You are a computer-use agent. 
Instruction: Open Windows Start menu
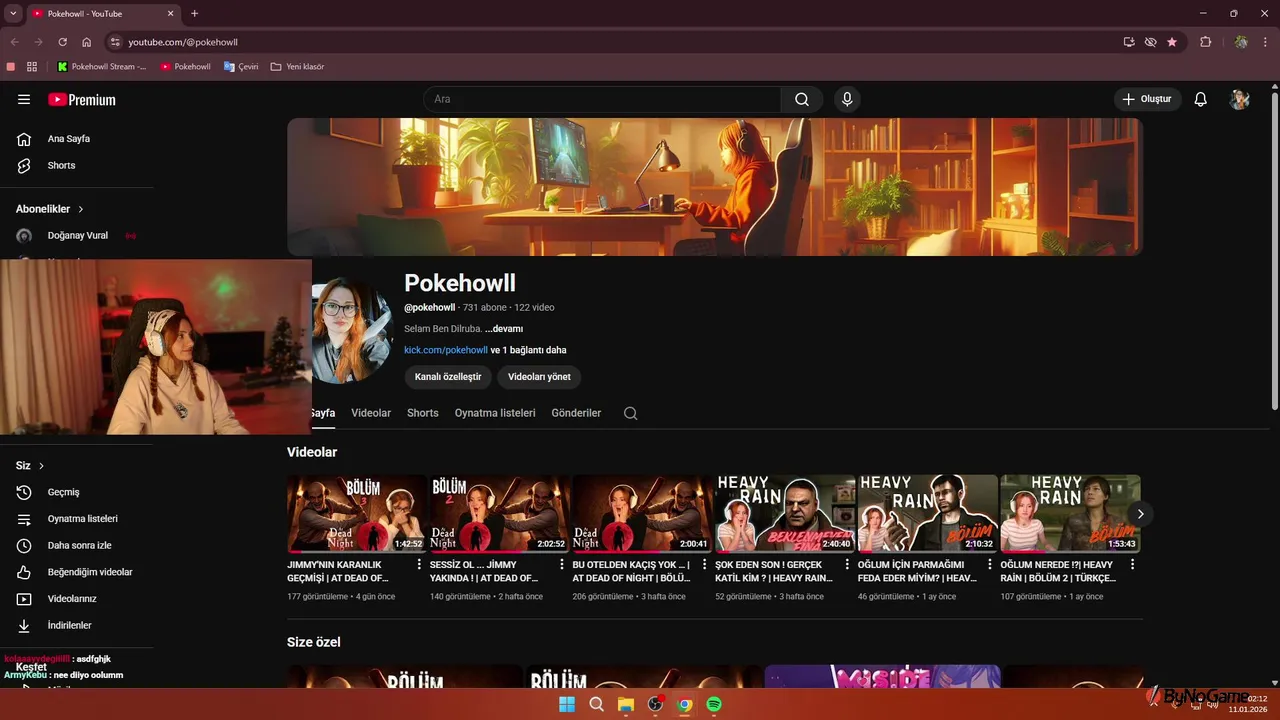point(567,704)
